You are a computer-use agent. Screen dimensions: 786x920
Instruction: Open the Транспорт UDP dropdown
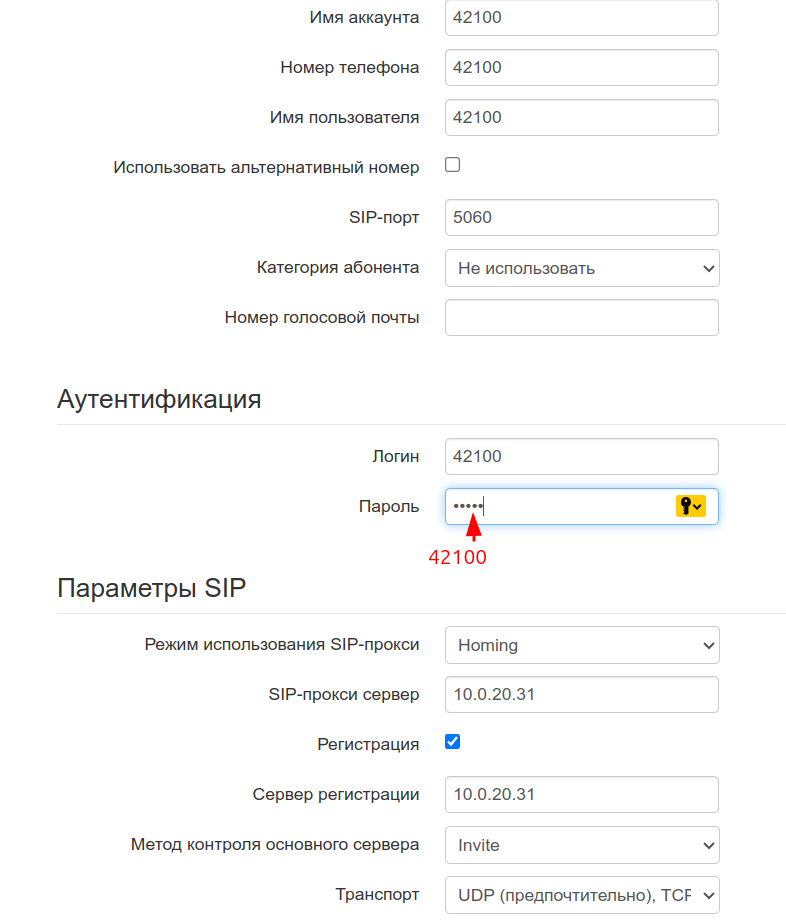click(x=582, y=895)
